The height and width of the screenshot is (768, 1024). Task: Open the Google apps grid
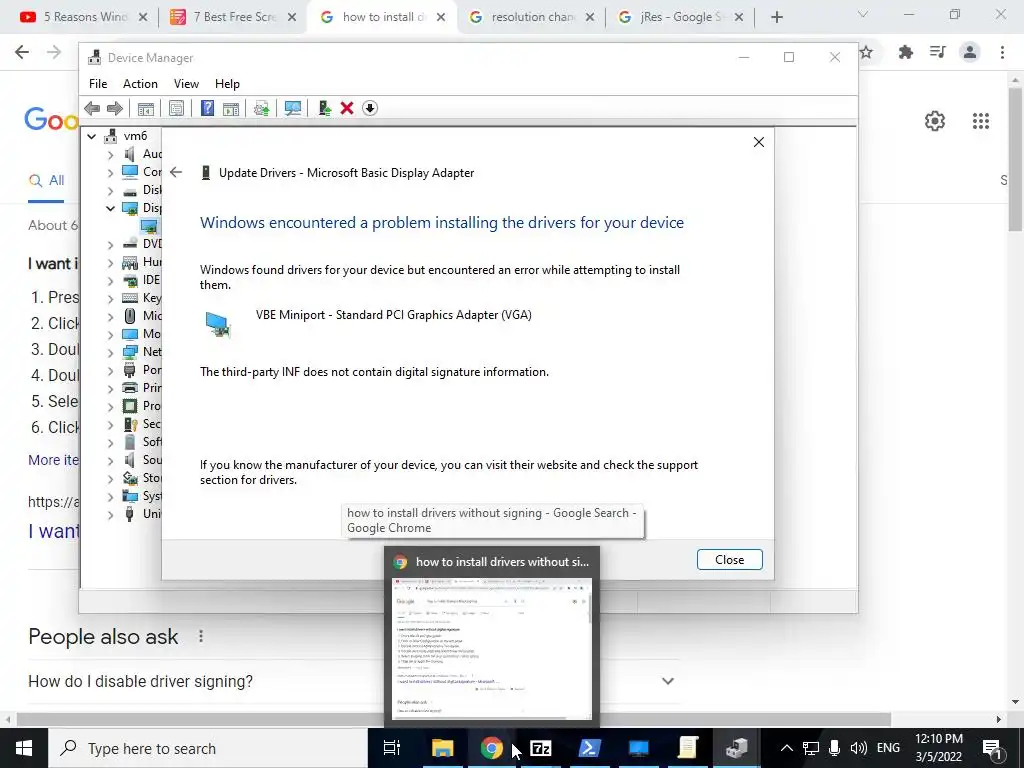[x=981, y=121]
